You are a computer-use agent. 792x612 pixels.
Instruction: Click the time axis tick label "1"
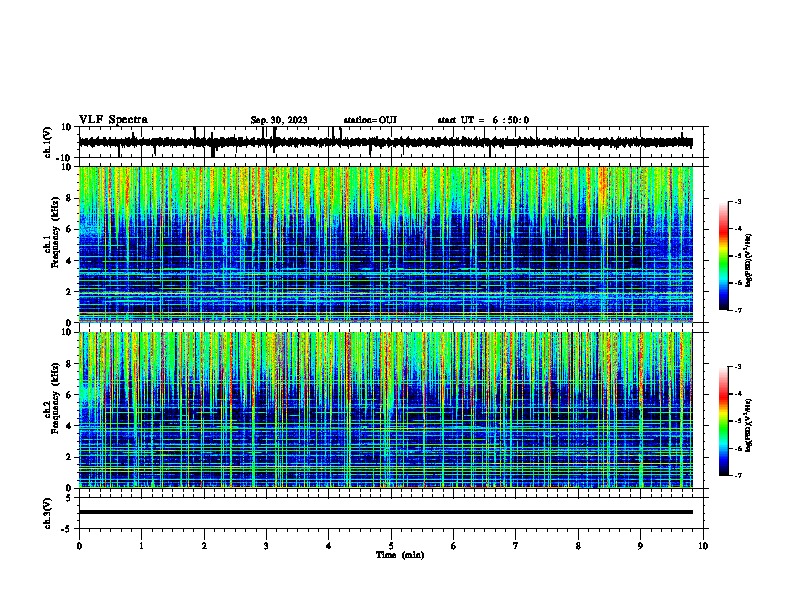(x=141, y=546)
